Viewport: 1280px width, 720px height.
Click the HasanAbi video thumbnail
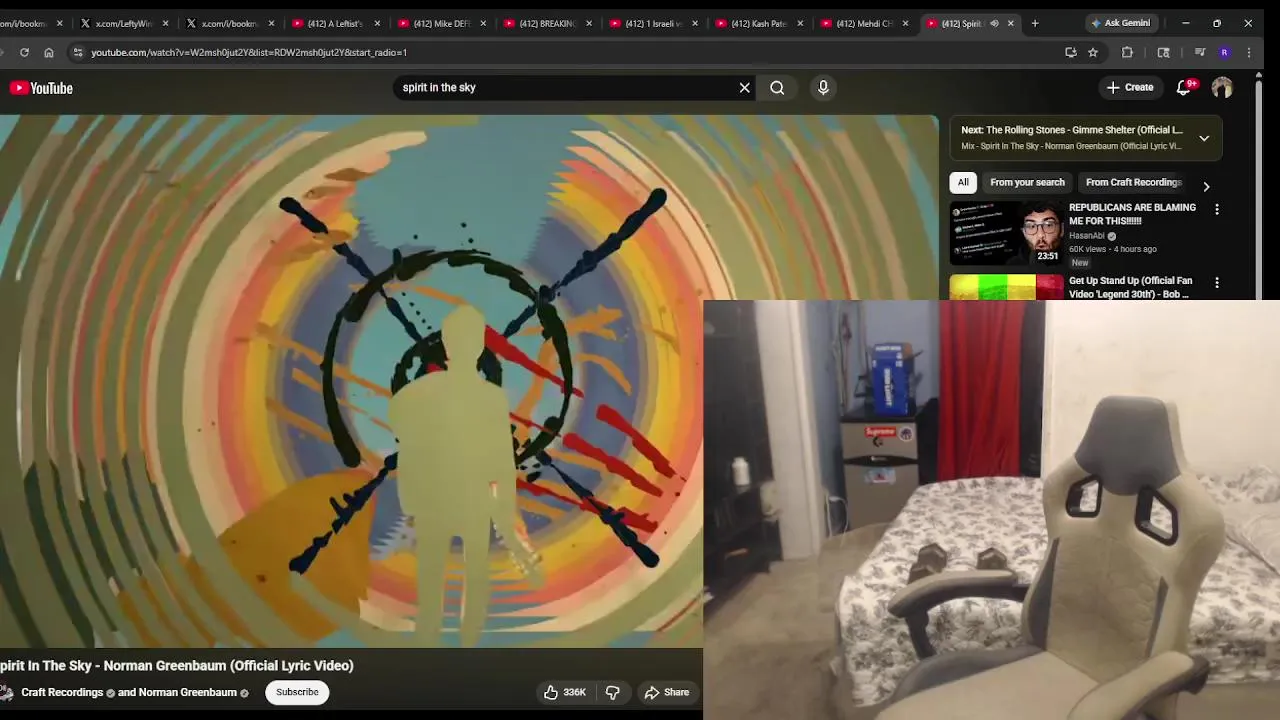[1006, 232]
